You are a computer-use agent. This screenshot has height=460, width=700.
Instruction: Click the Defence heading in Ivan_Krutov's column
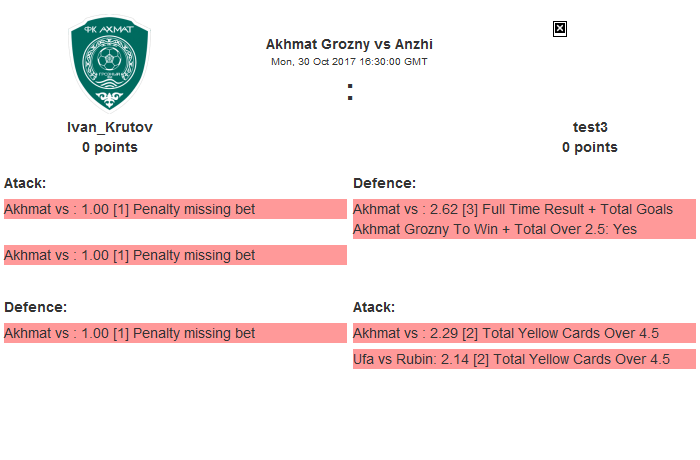(x=35, y=307)
